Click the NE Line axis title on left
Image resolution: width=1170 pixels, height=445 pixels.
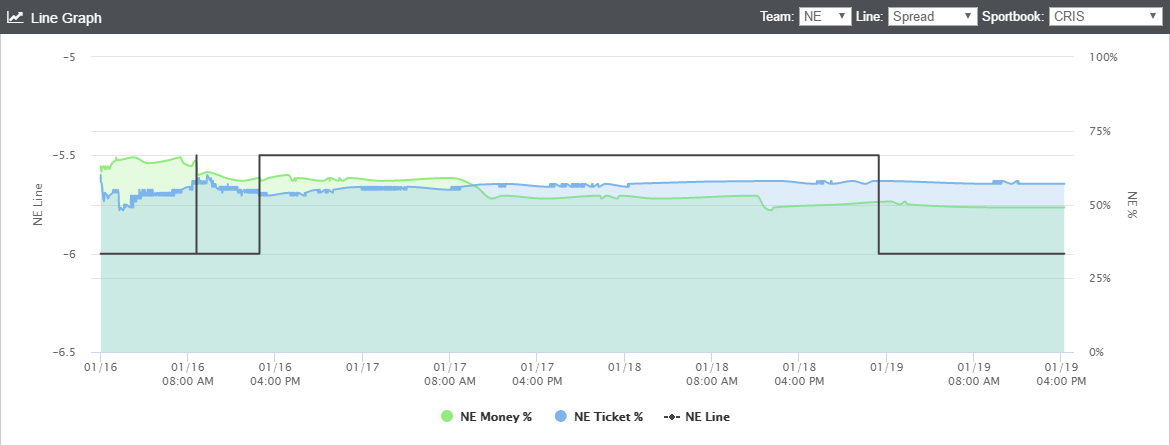click(39, 205)
